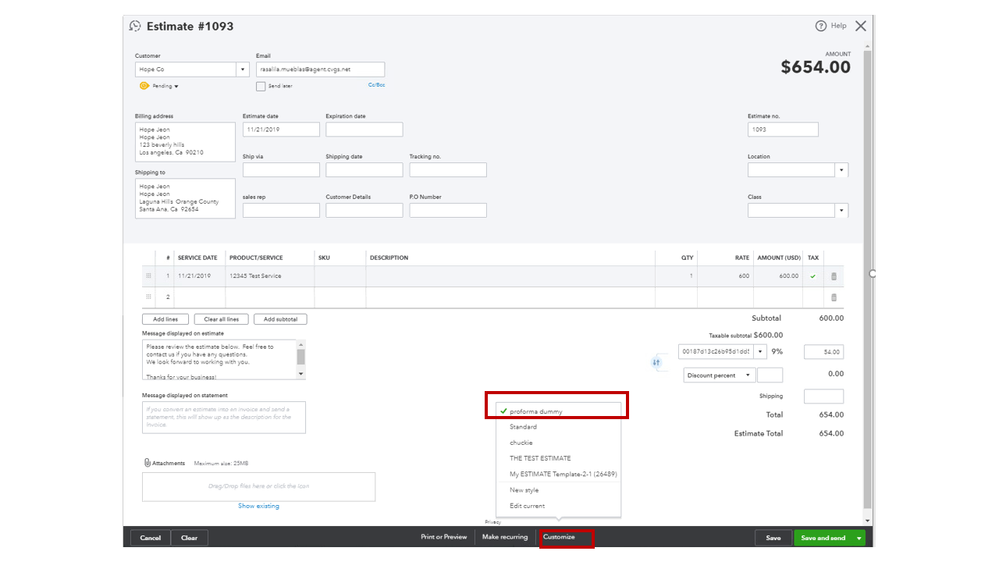999x562 pixels.
Task: Toggle the tax checkmark on line 1
Action: click(812, 276)
